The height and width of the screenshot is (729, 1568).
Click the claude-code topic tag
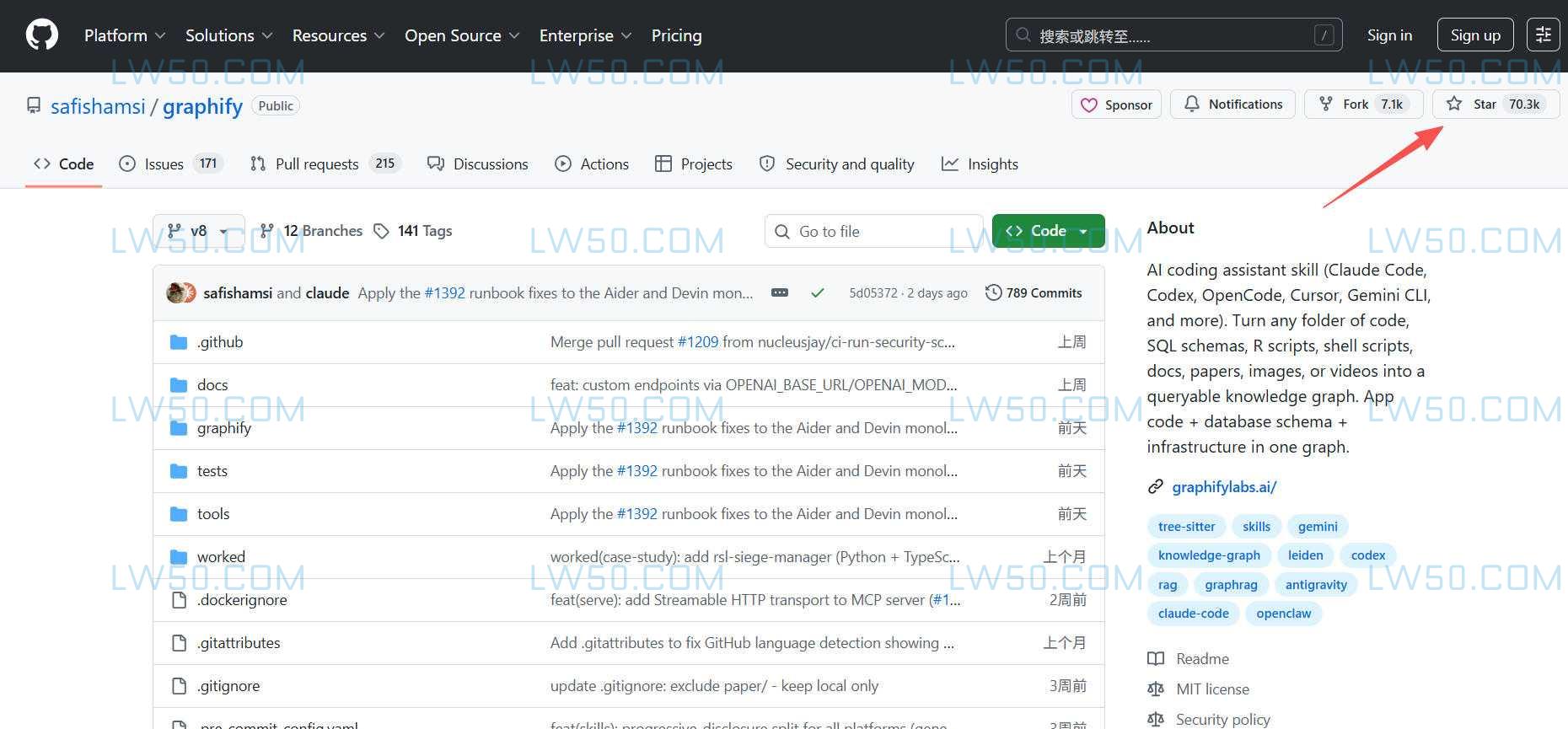pyautogui.click(x=1193, y=614)
